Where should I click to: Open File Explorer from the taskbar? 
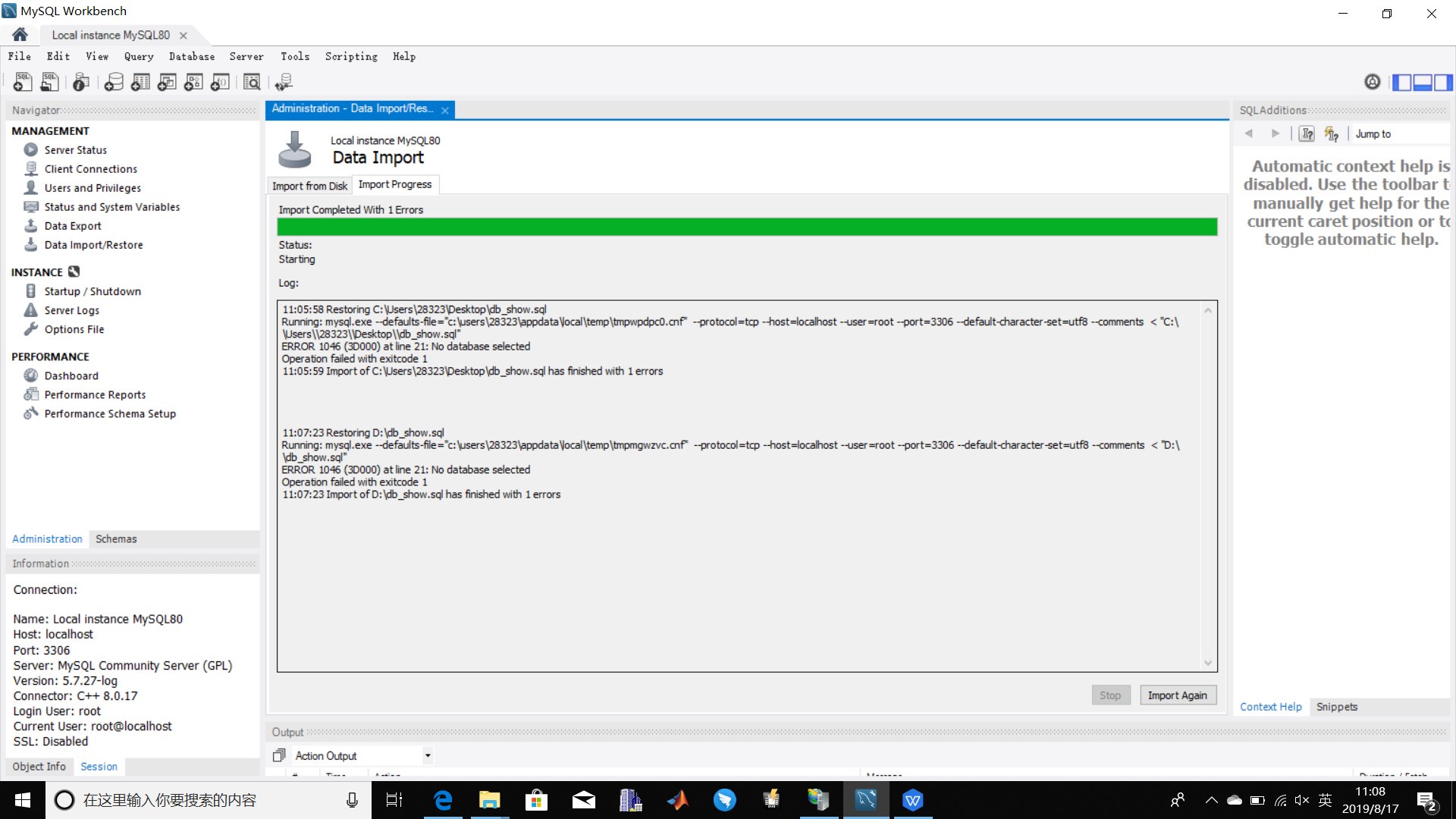[490, 800]
